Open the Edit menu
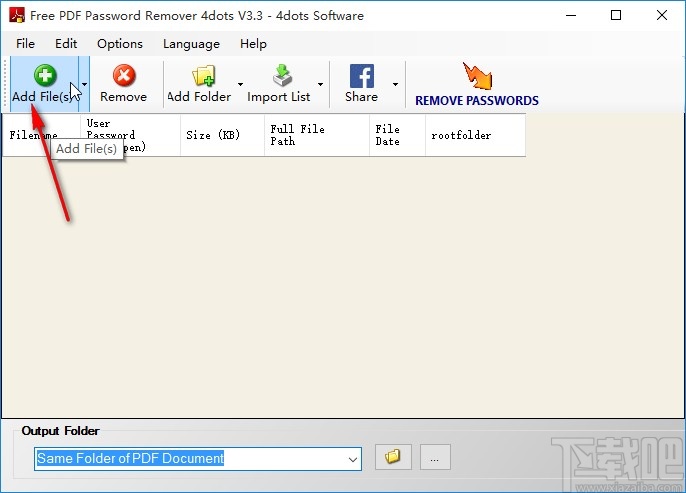 coord(66,44)
